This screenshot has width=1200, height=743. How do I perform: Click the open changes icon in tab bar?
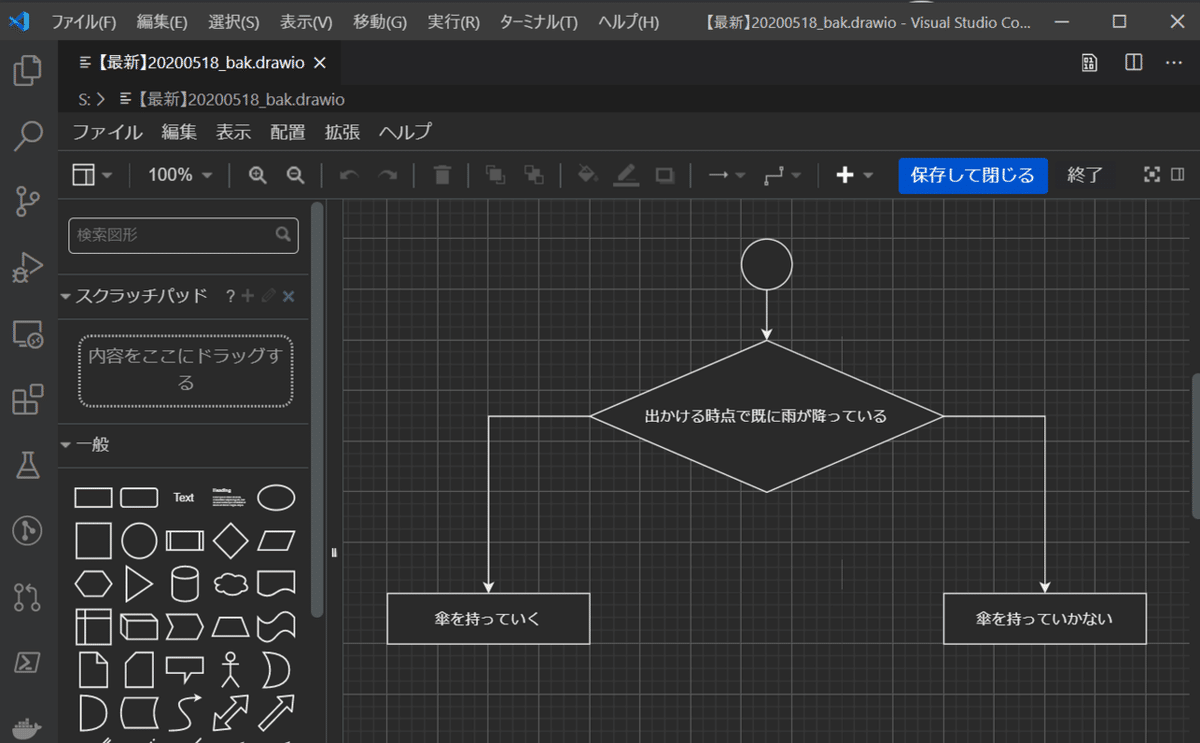click(1090, 62)
